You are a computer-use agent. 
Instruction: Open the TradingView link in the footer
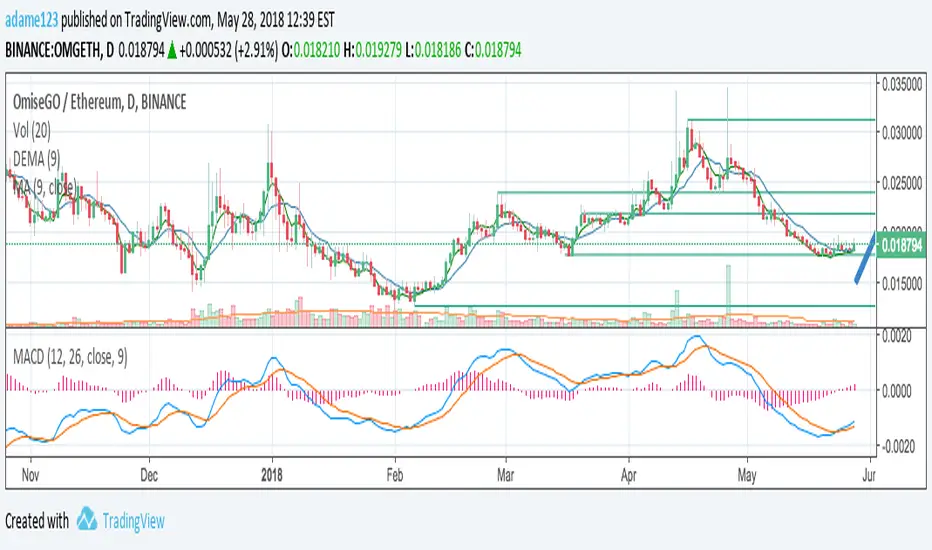tap(133, 521)
